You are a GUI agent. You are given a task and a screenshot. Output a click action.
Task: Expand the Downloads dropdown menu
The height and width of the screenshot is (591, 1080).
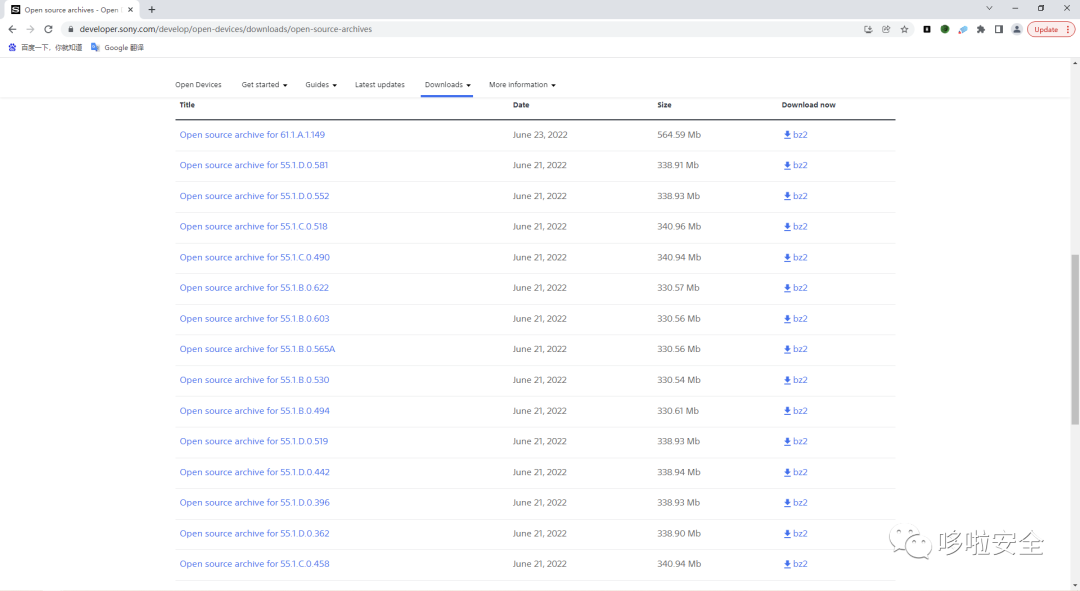point(448,85)
